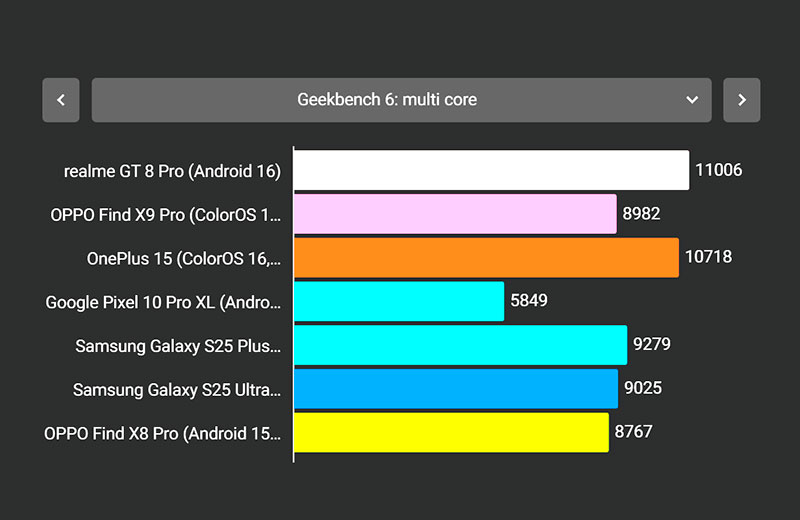Click the OnePlus 15 device label
This screenshot has height=520, width=800.
[184, 258]
